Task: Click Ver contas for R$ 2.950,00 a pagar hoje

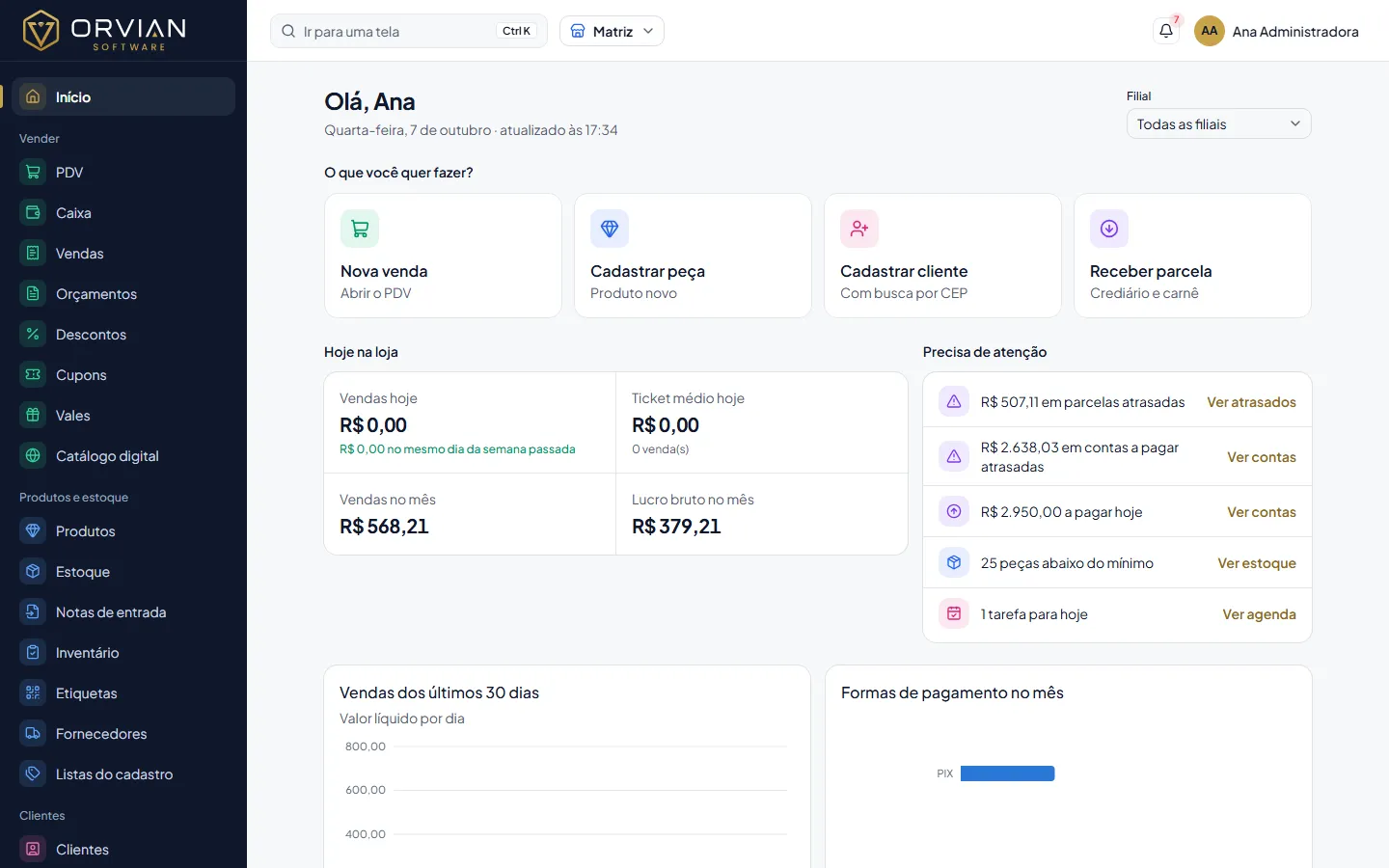Action: point(1262,512)
